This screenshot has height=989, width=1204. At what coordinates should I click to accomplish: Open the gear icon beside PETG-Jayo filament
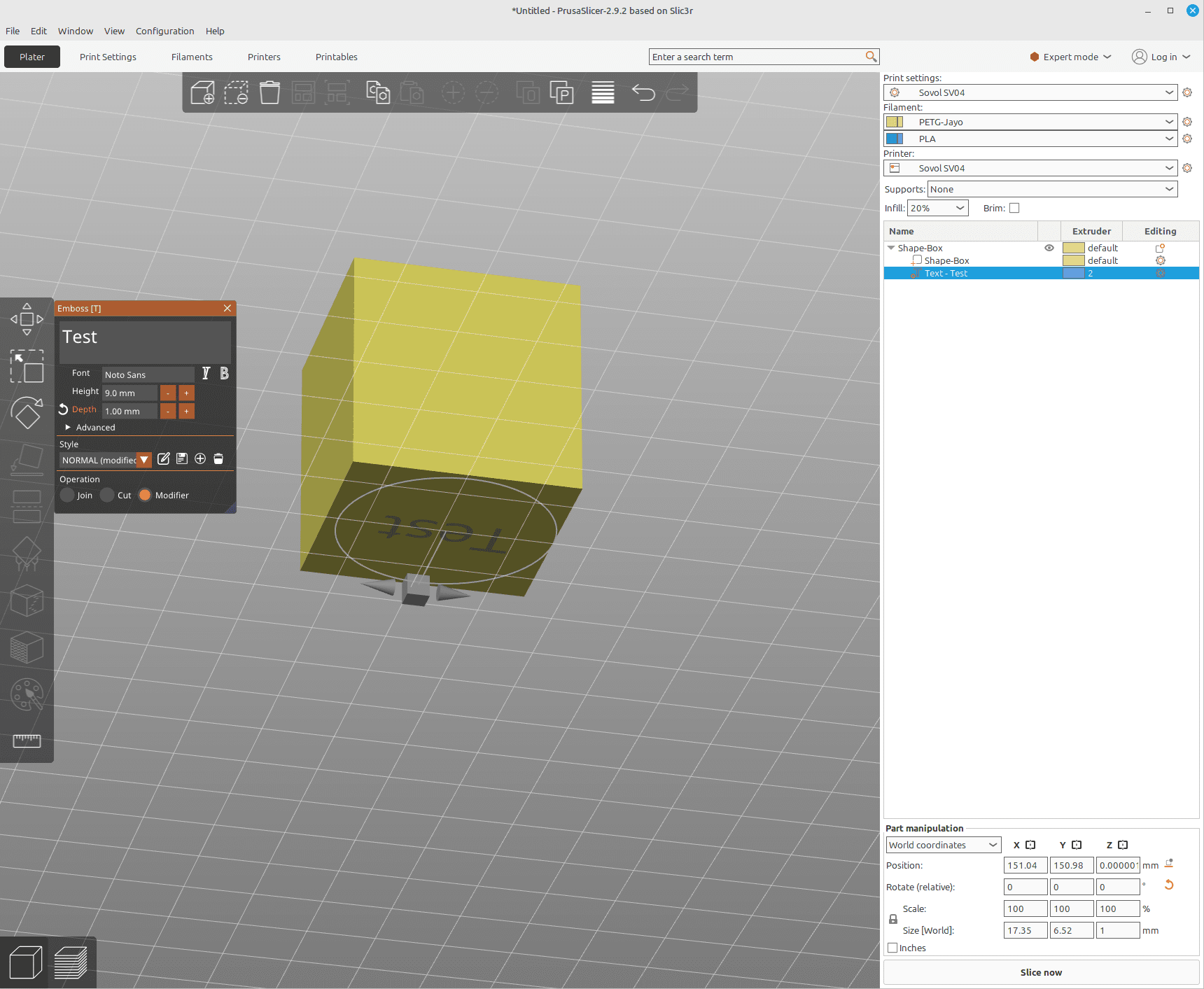point(1187,122)
